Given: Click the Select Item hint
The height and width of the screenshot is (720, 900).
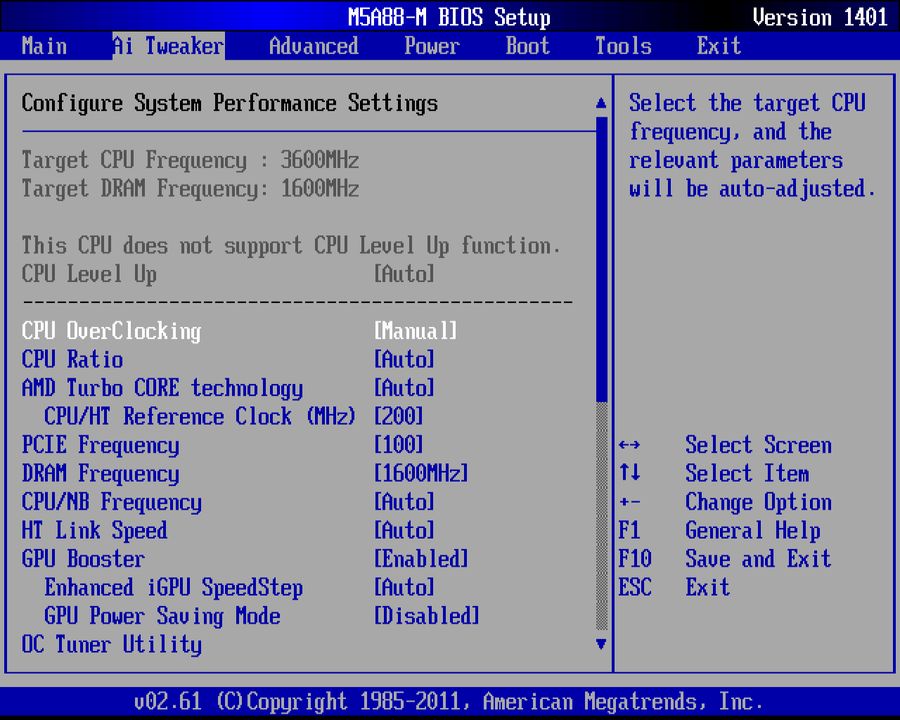Looking at the screenshot, I should [x=747, y=474].
